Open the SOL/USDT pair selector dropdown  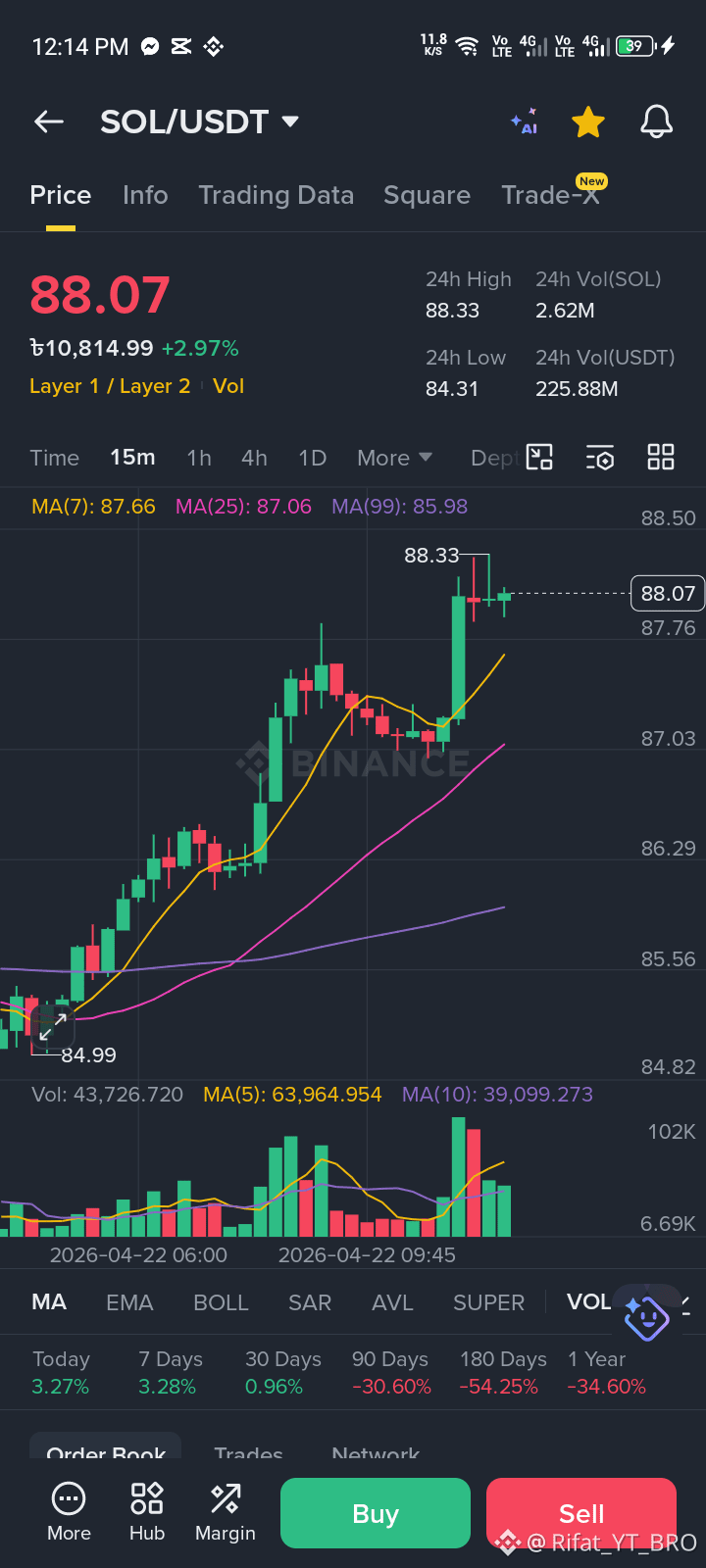199,122
